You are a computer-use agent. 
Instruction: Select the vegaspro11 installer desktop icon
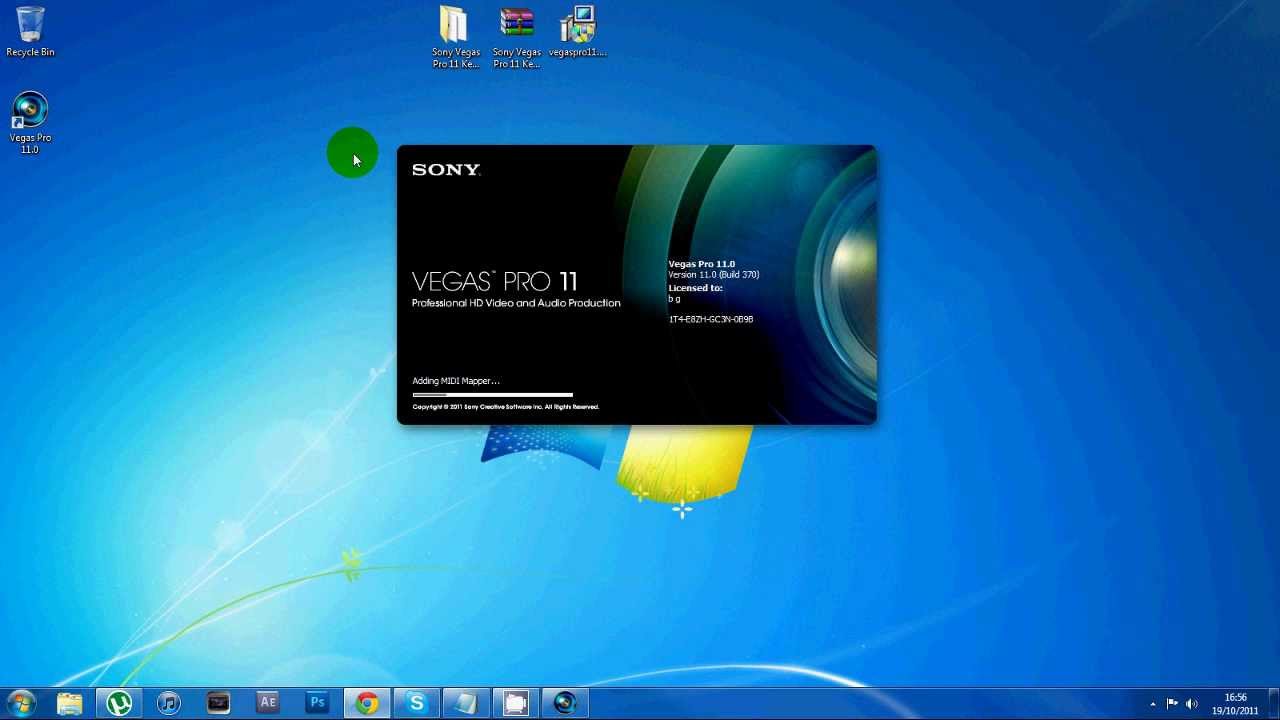pos(577,31)
